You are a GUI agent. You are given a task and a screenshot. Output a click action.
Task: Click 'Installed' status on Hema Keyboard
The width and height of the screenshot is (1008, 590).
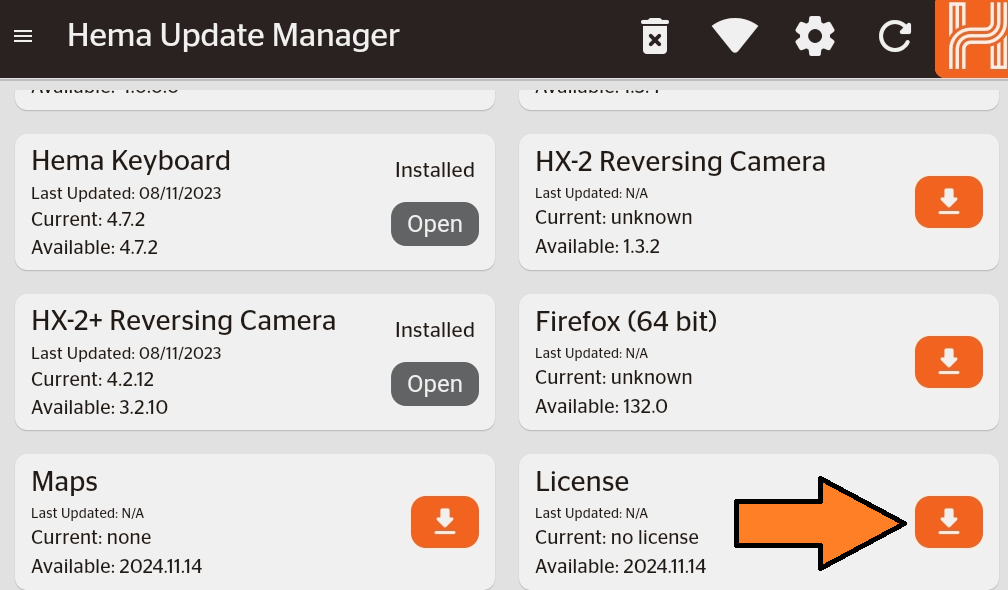[435, 170]
